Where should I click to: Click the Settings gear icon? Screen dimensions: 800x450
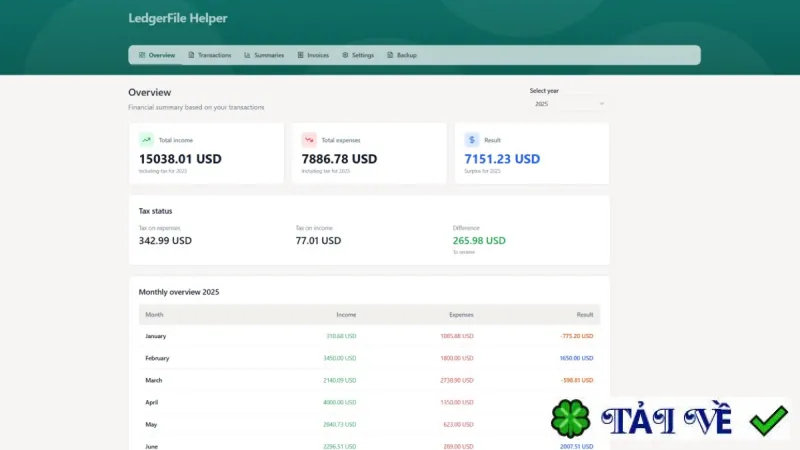point(345,55)
